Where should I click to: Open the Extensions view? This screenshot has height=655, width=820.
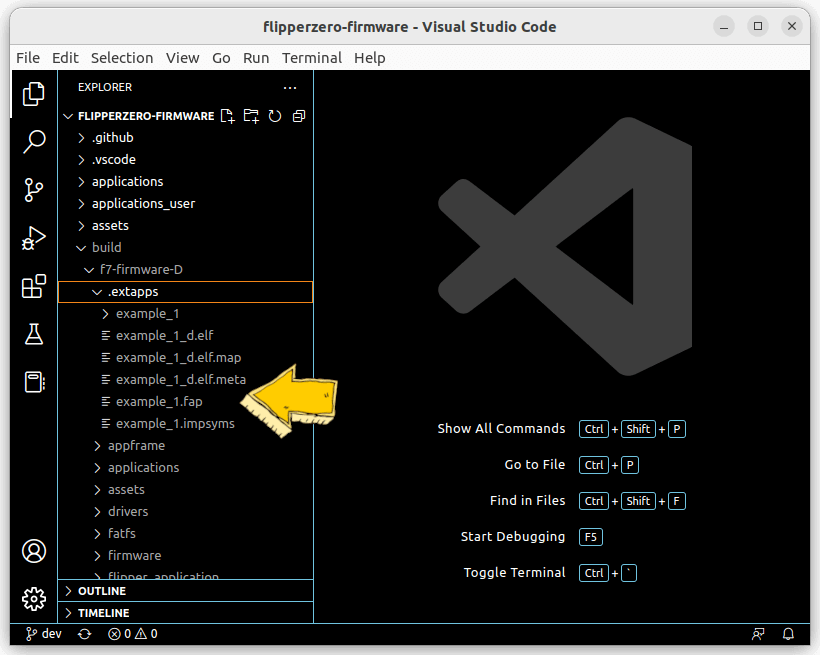(x=33, y=286)
